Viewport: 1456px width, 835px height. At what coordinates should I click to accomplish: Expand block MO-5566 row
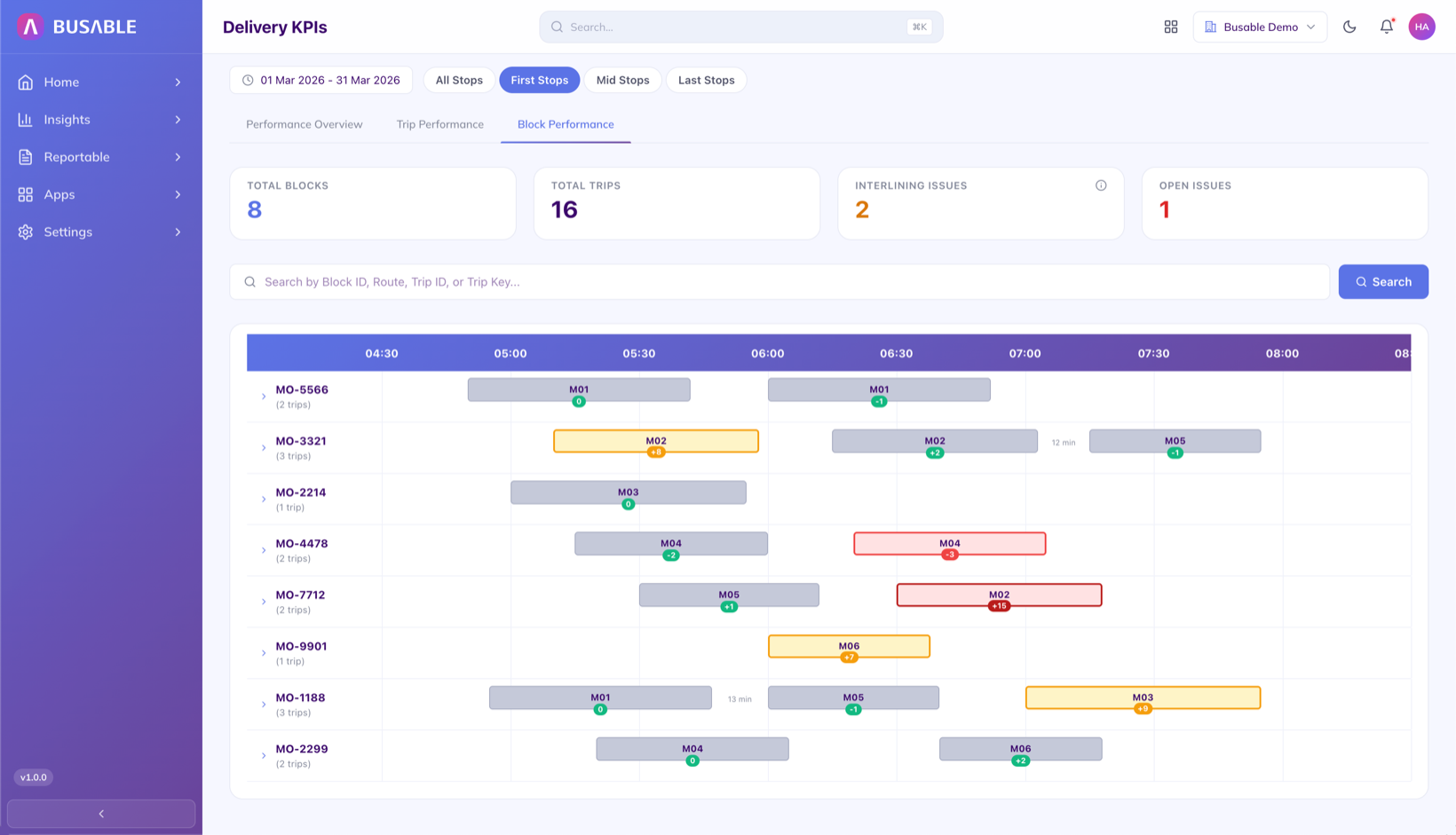coord(264,397)
